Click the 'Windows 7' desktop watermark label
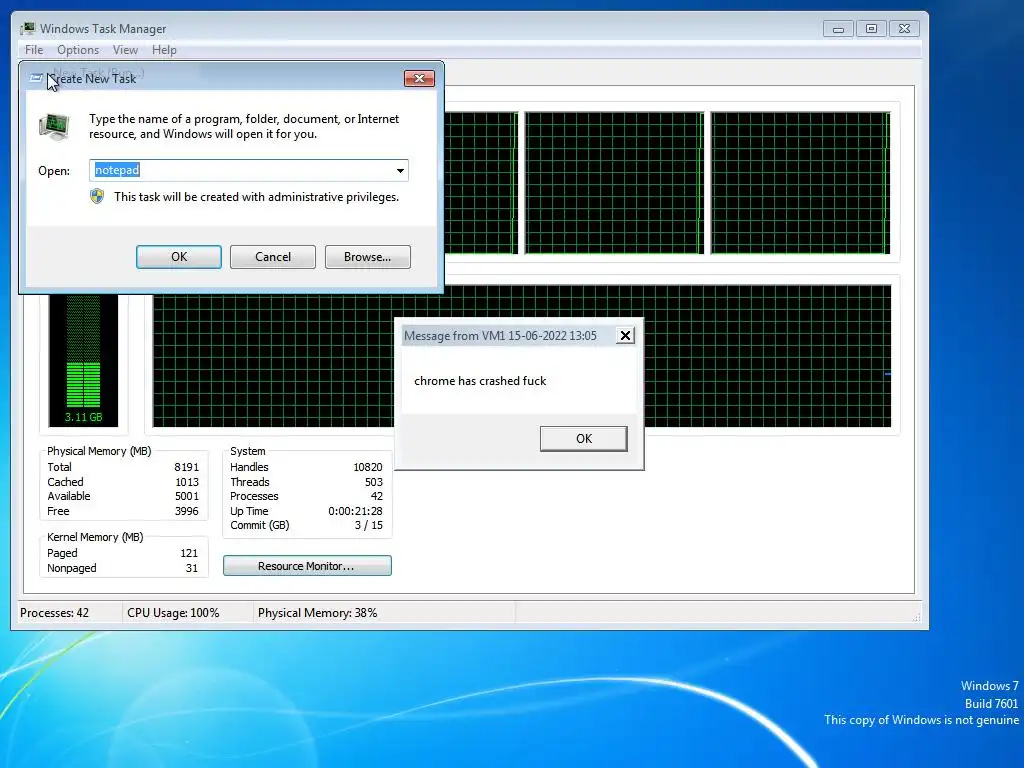This screenshot has width=1024, height=768. pyautogui.click(x=989, y=686)
